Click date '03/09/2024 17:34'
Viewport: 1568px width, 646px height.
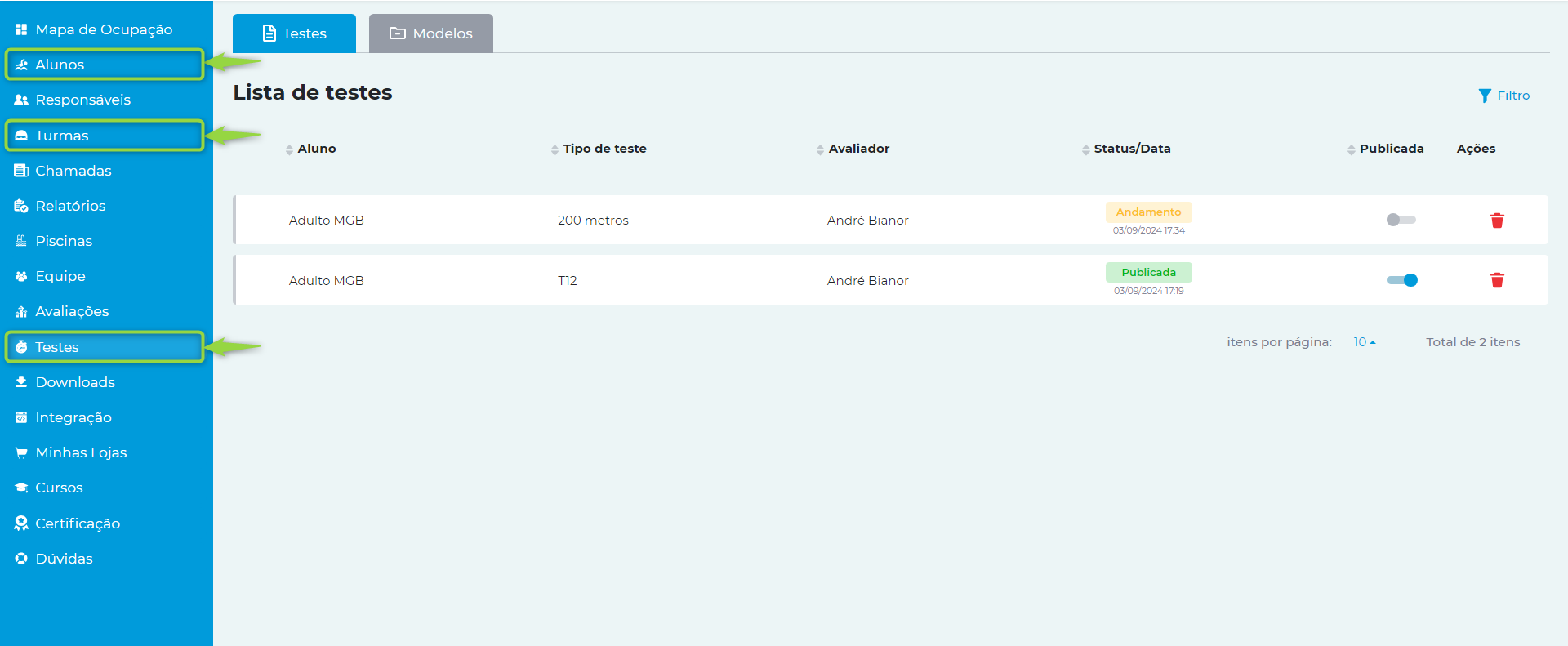1148,230
